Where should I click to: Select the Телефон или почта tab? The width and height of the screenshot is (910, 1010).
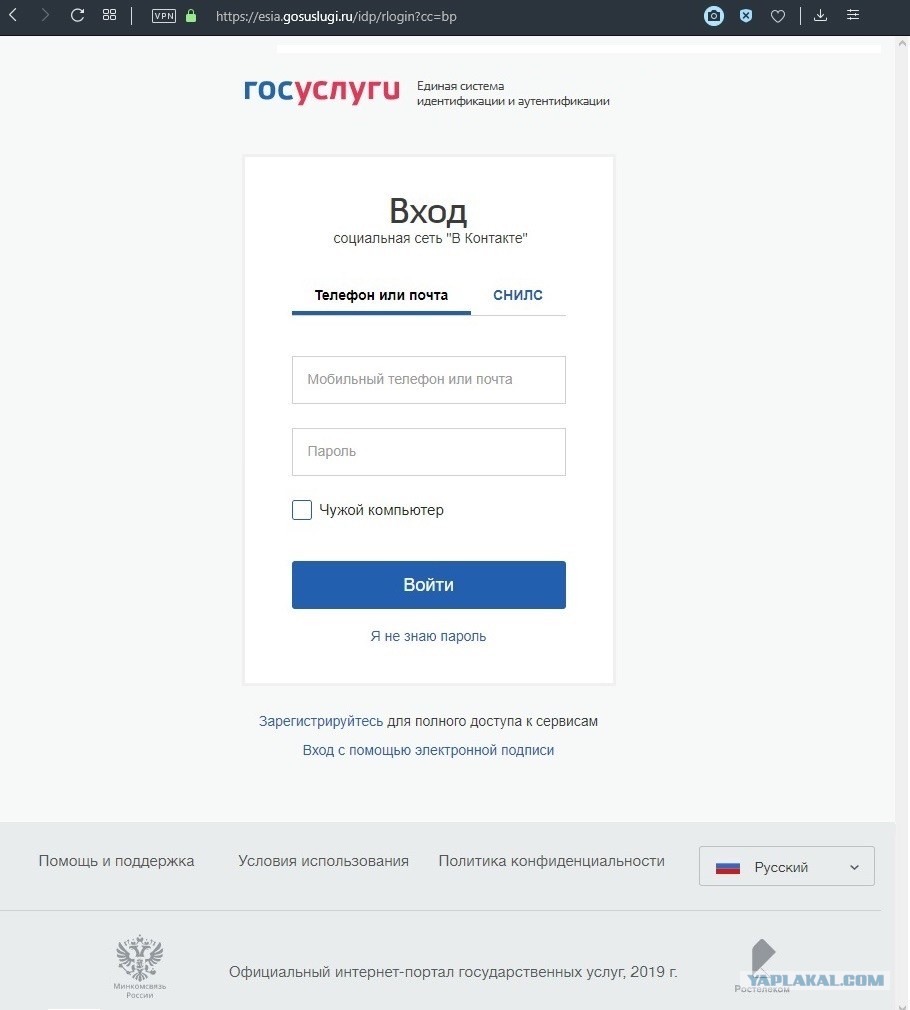coord(381,296)
